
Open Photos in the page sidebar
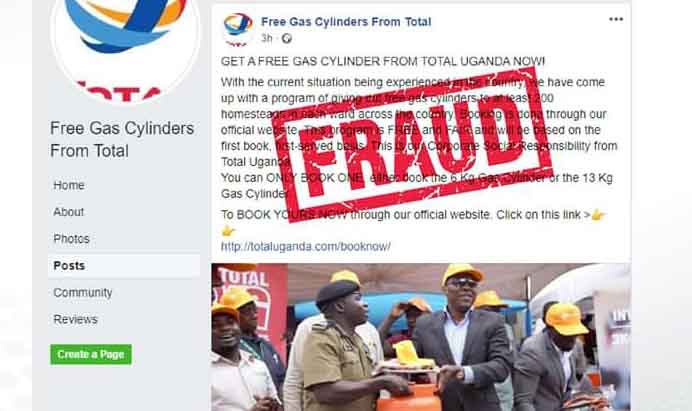point(71,239)
